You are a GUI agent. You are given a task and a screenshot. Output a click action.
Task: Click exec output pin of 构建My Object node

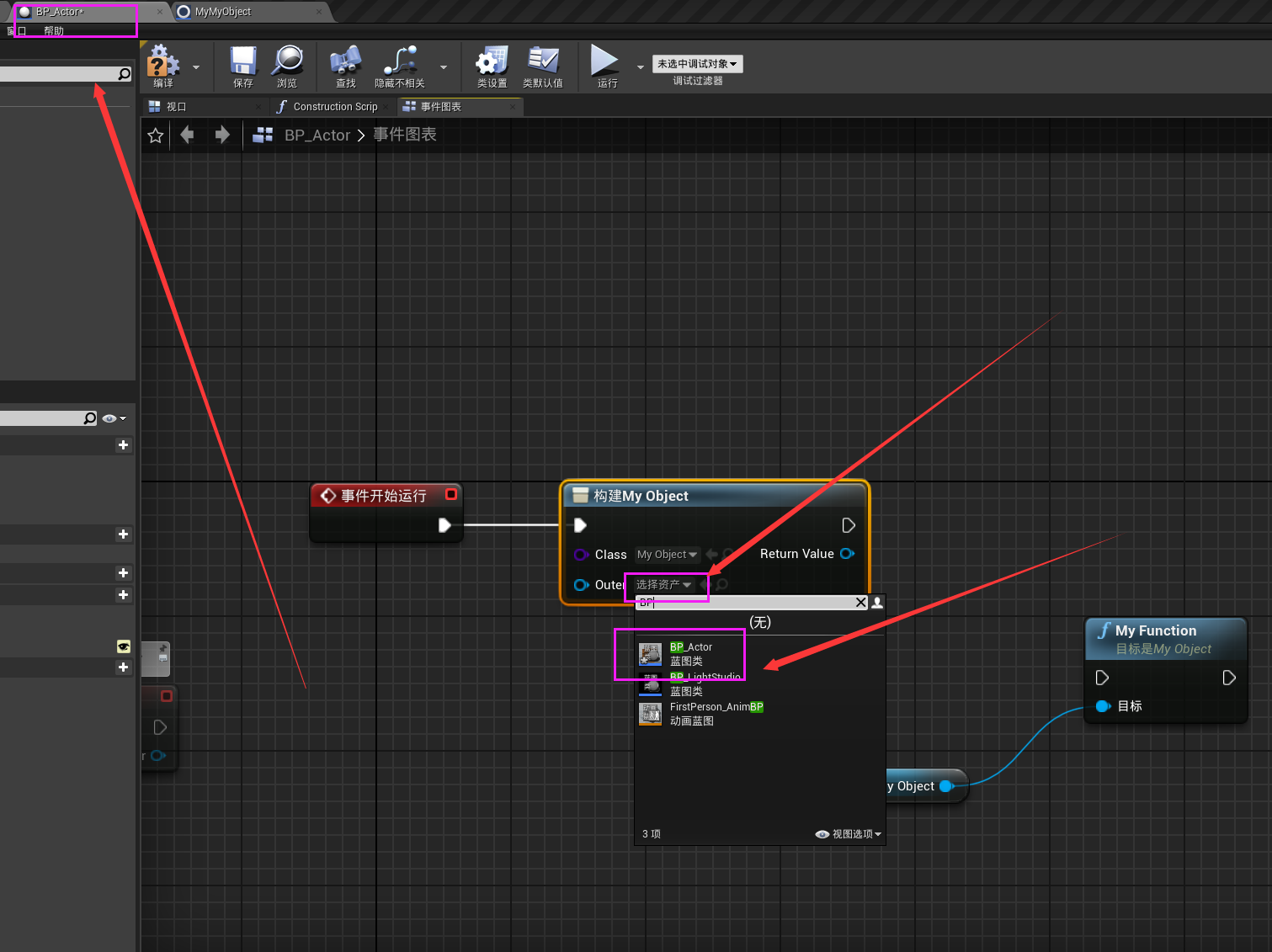click(849, 525)
